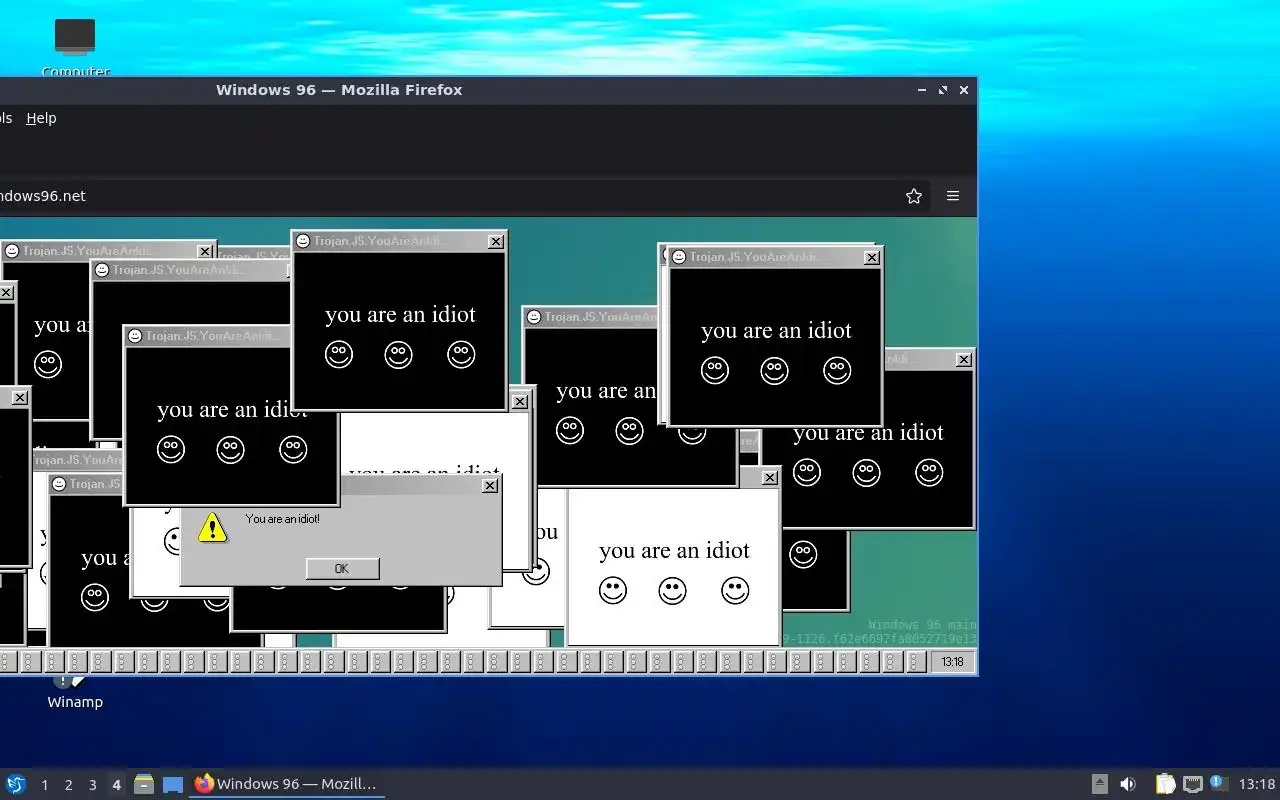
Task: Click the show desktop panel icon
Action: click(x=173, y=784)
